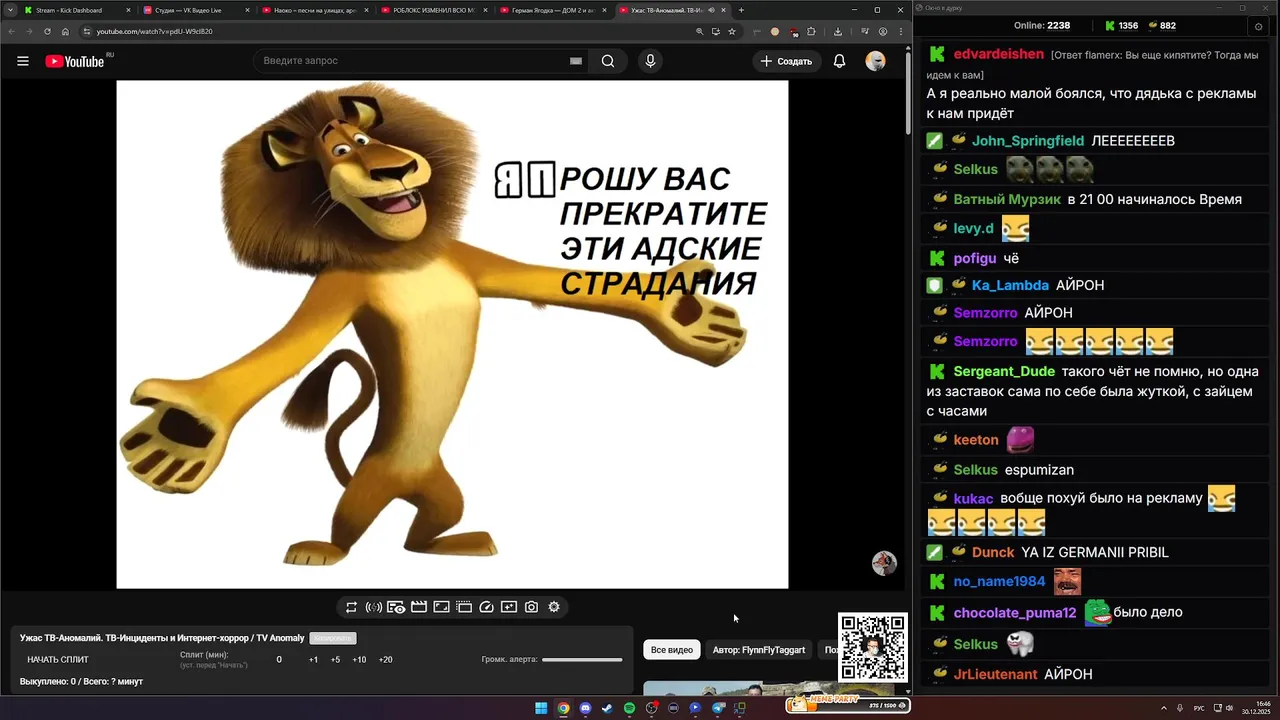Image resolution: width=1280 pixels, height=720 pixels.
Task: Toggle the eye-card icon under video
Action: click(x=396, y=607)
